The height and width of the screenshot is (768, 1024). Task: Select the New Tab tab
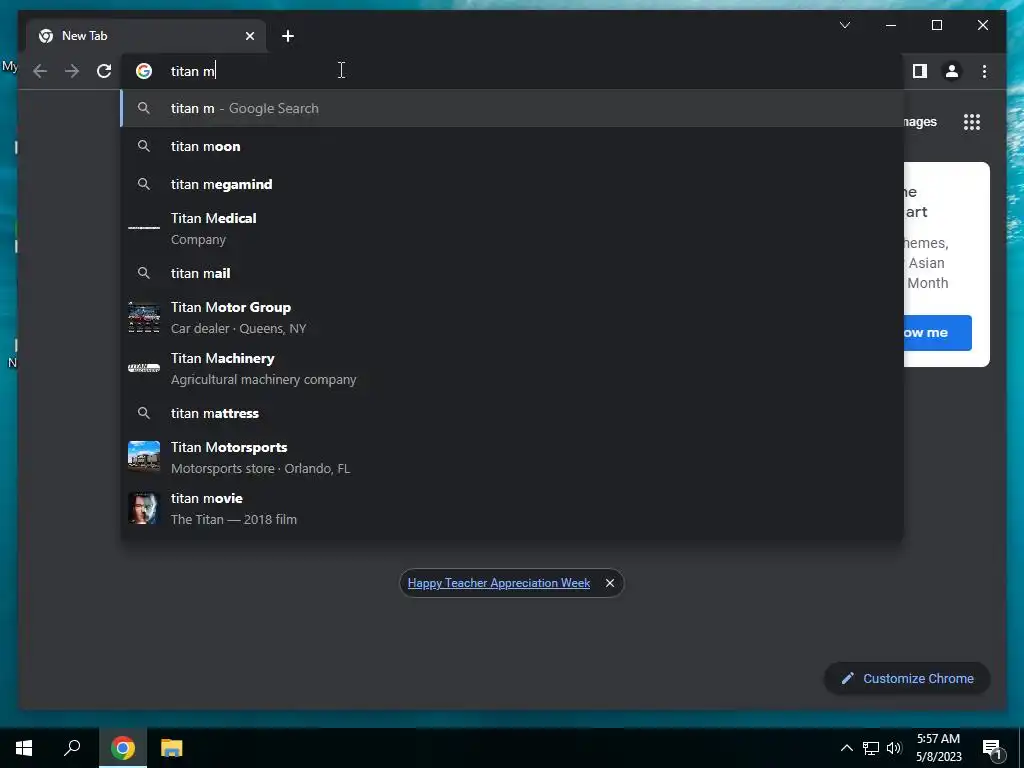pyautogui.click(x=146, y=36)
